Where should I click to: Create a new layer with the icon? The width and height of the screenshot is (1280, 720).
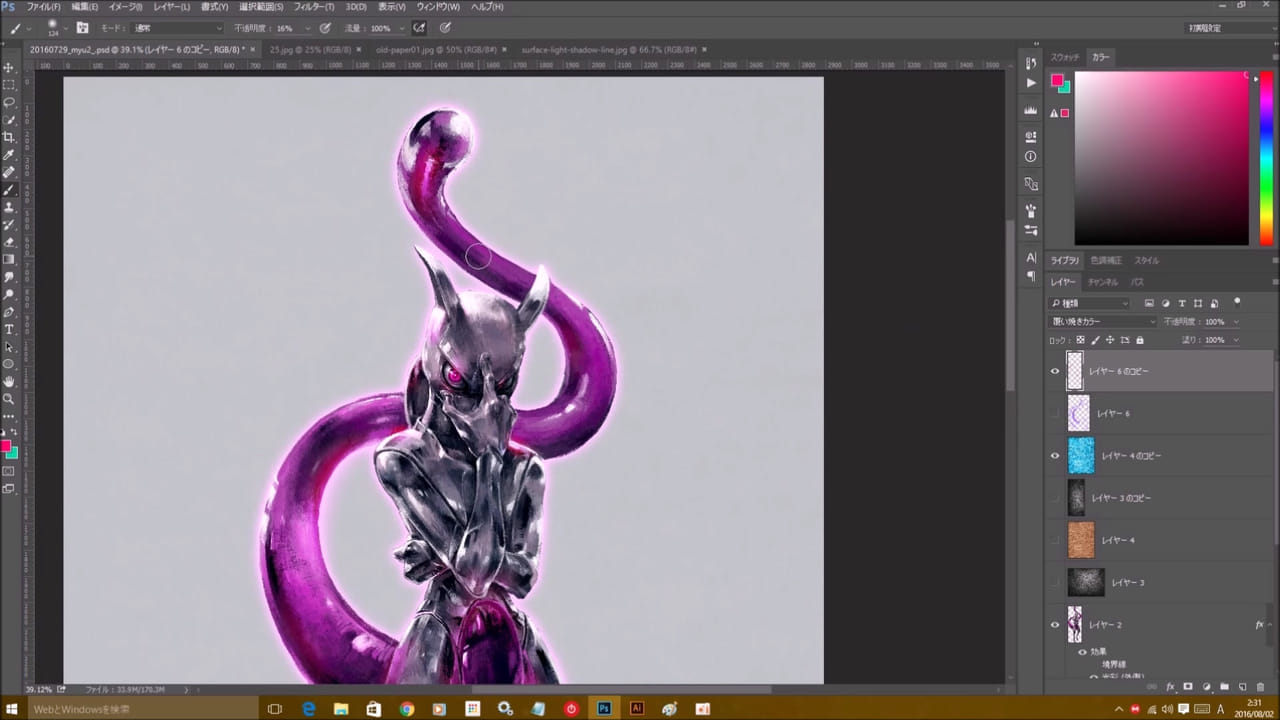pos(1242,687)
